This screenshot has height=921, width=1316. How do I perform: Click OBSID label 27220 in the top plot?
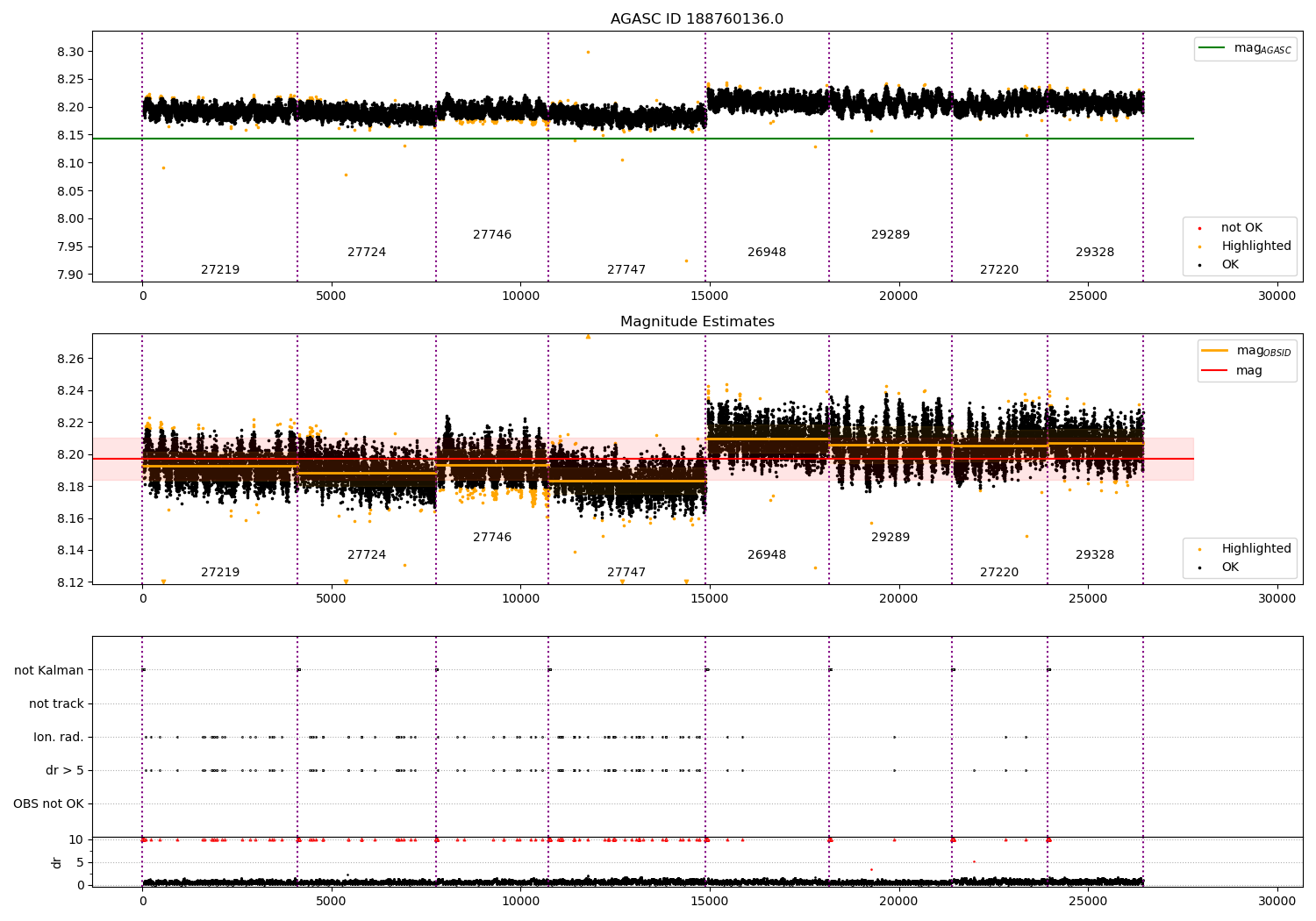coord(999,270)
